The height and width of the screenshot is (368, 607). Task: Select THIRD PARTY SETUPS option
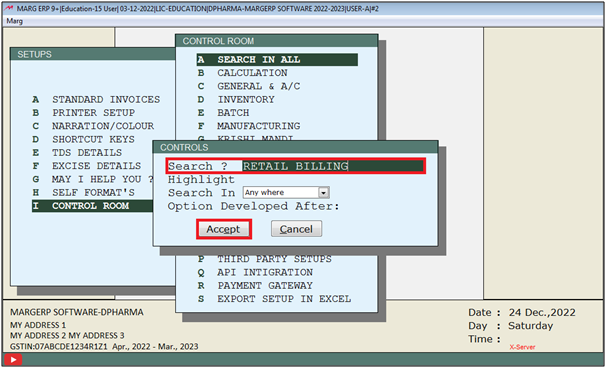coord(274,259)
